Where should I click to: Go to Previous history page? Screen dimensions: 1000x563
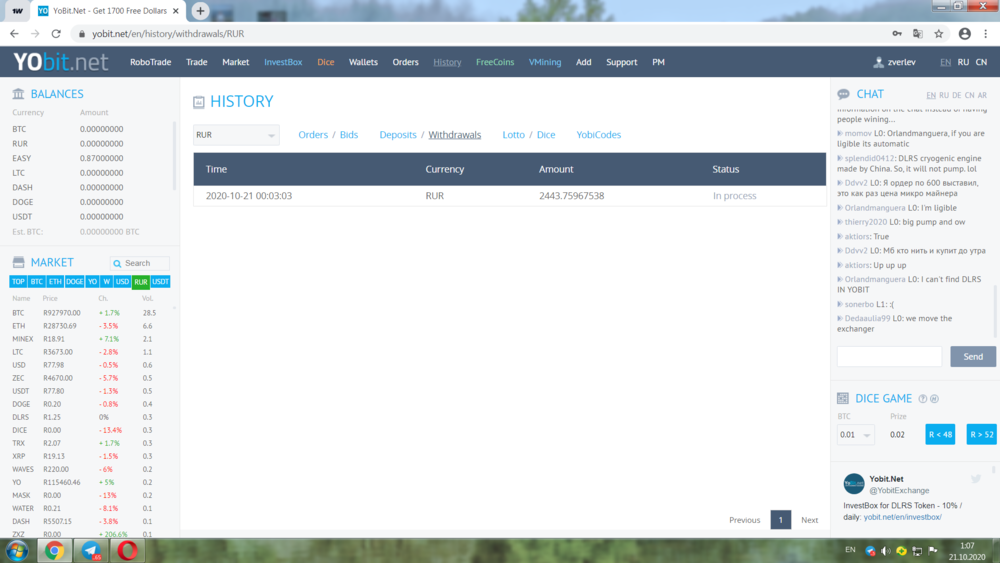click(x=745, y=520)
